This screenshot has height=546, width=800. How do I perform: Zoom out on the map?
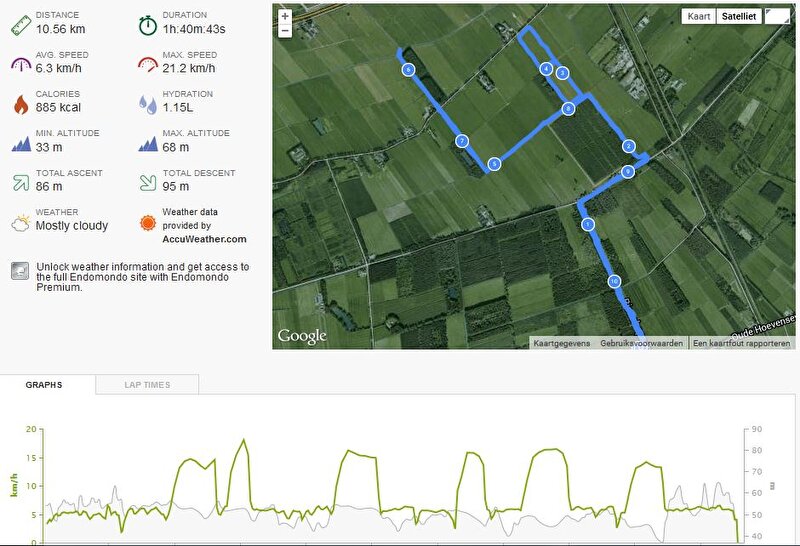click(285, 31)
